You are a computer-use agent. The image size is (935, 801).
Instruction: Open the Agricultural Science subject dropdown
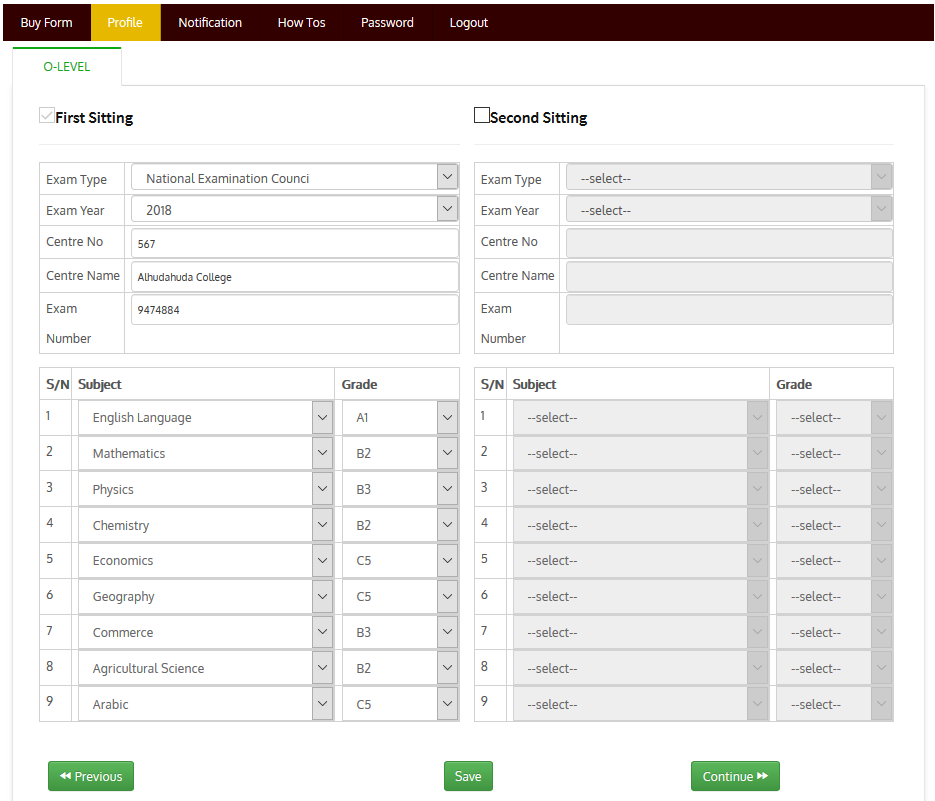click(205, 668)
